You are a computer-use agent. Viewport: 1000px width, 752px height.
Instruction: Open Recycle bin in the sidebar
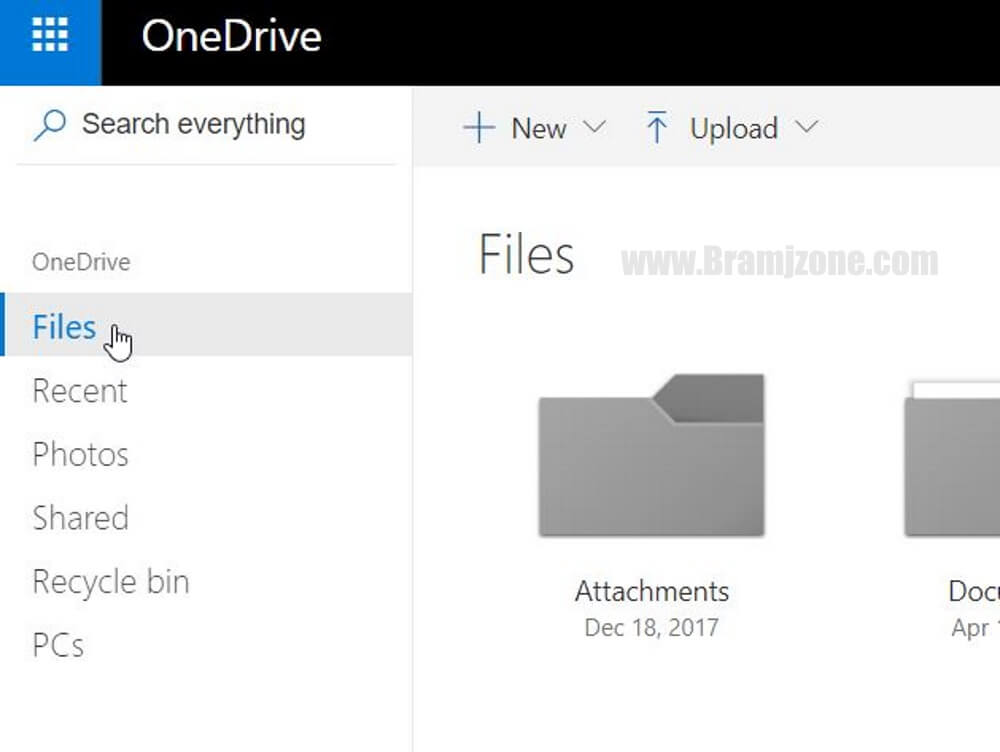pyautogui.click(x=111, y=582)
